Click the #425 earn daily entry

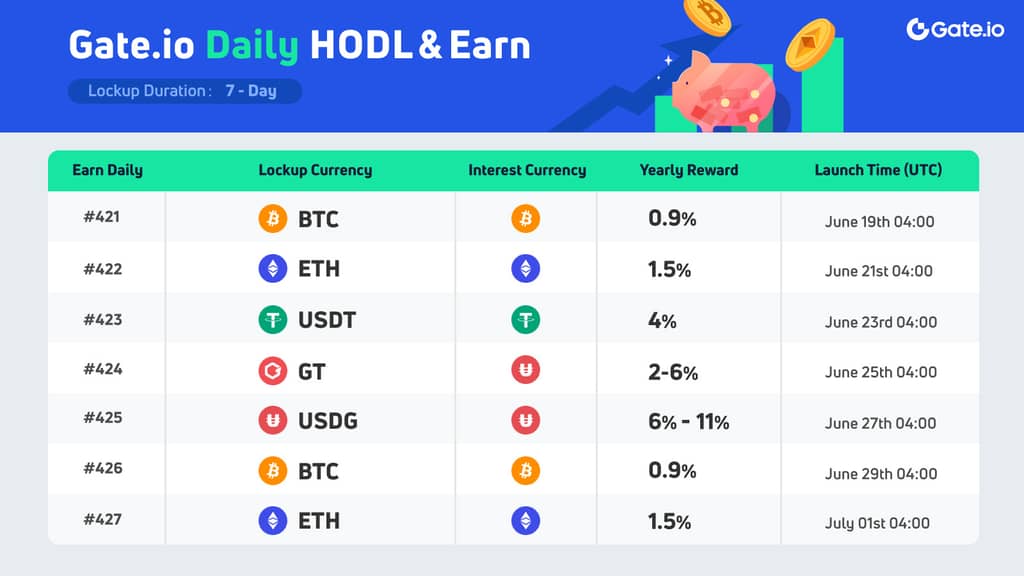pos(103,418)
